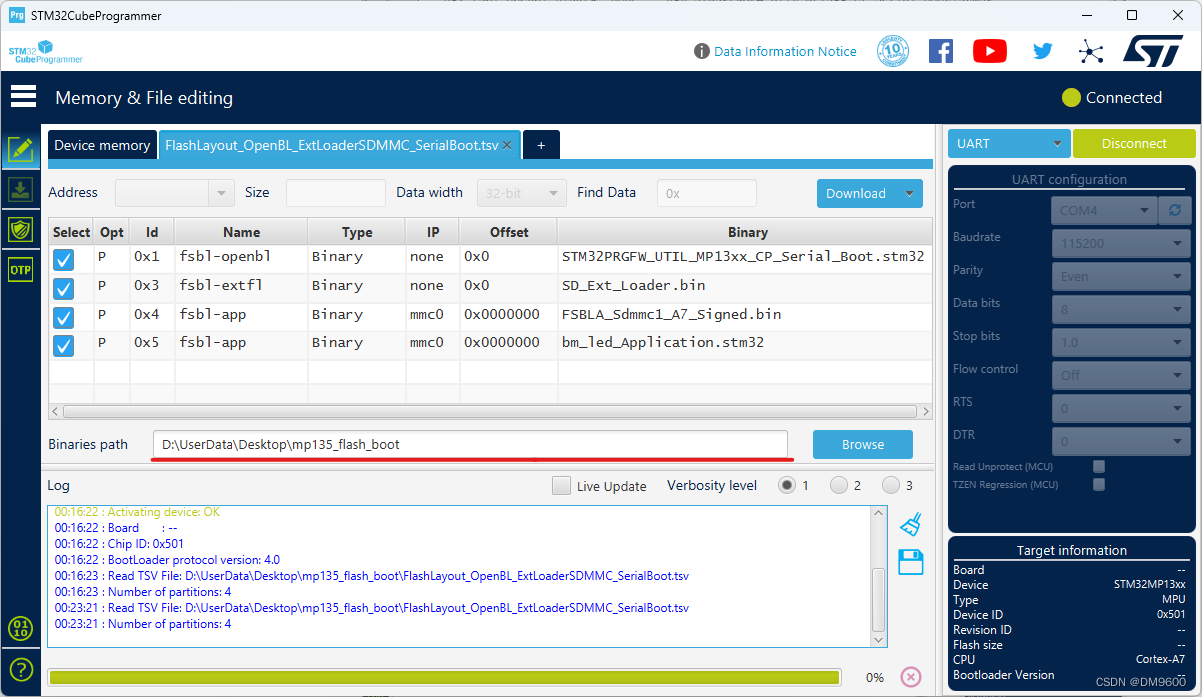The image size is (1202, 697).
Task: Open the DTR dropdown
Action: pos(1120,441)
